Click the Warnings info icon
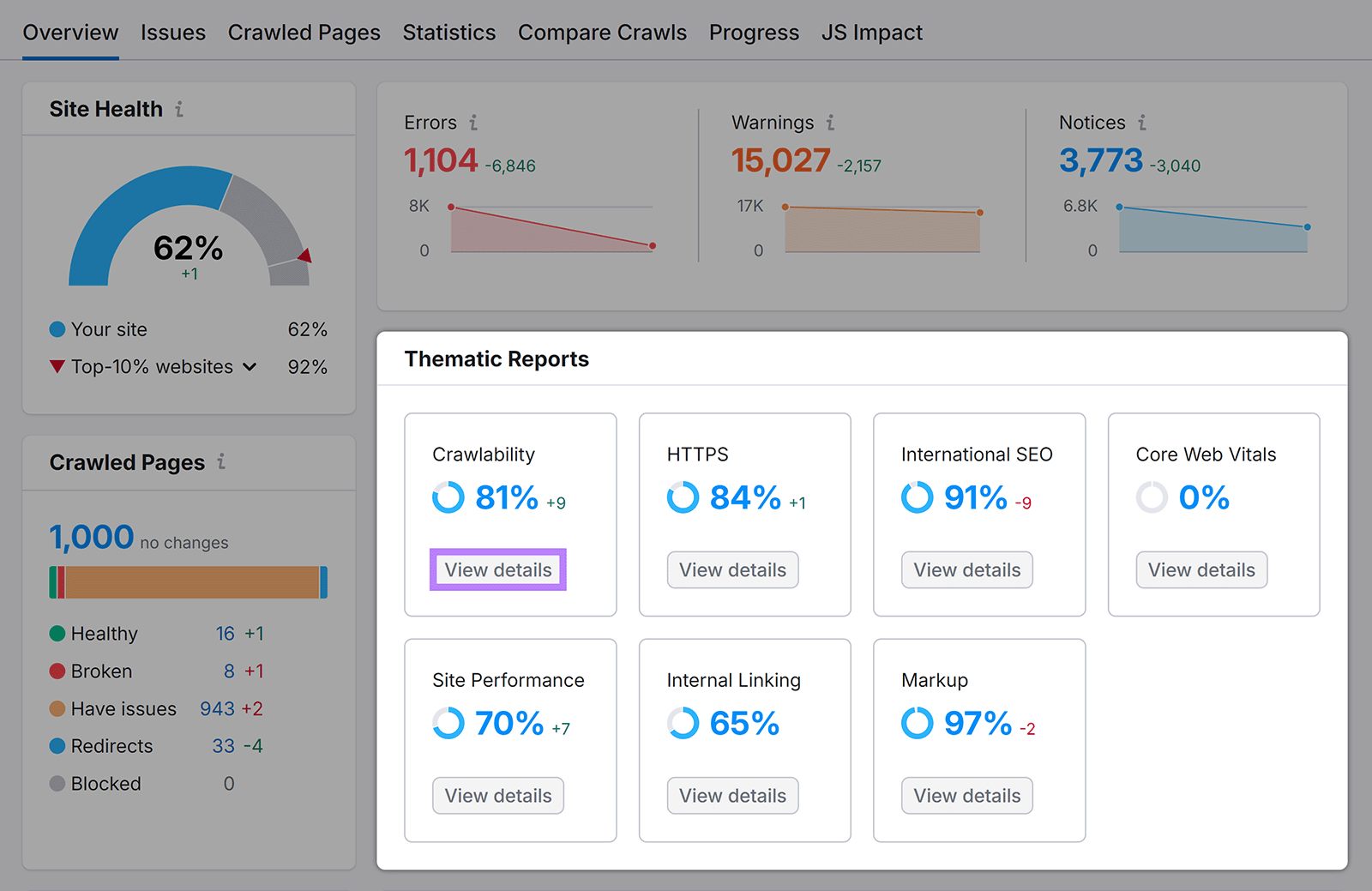This screenshot has height=891, width=1372. (829, 123)
